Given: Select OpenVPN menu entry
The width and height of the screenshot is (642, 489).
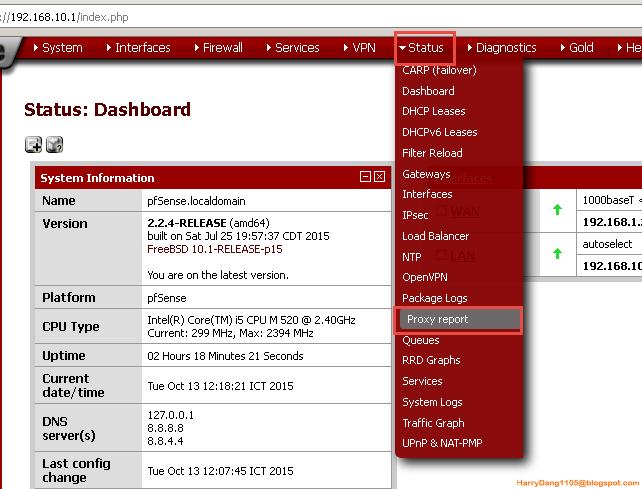Looking at the screenshot, I should click(425, 277).
